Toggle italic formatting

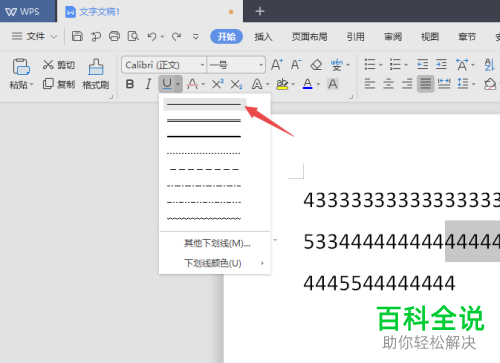click(x=148, y=84)
